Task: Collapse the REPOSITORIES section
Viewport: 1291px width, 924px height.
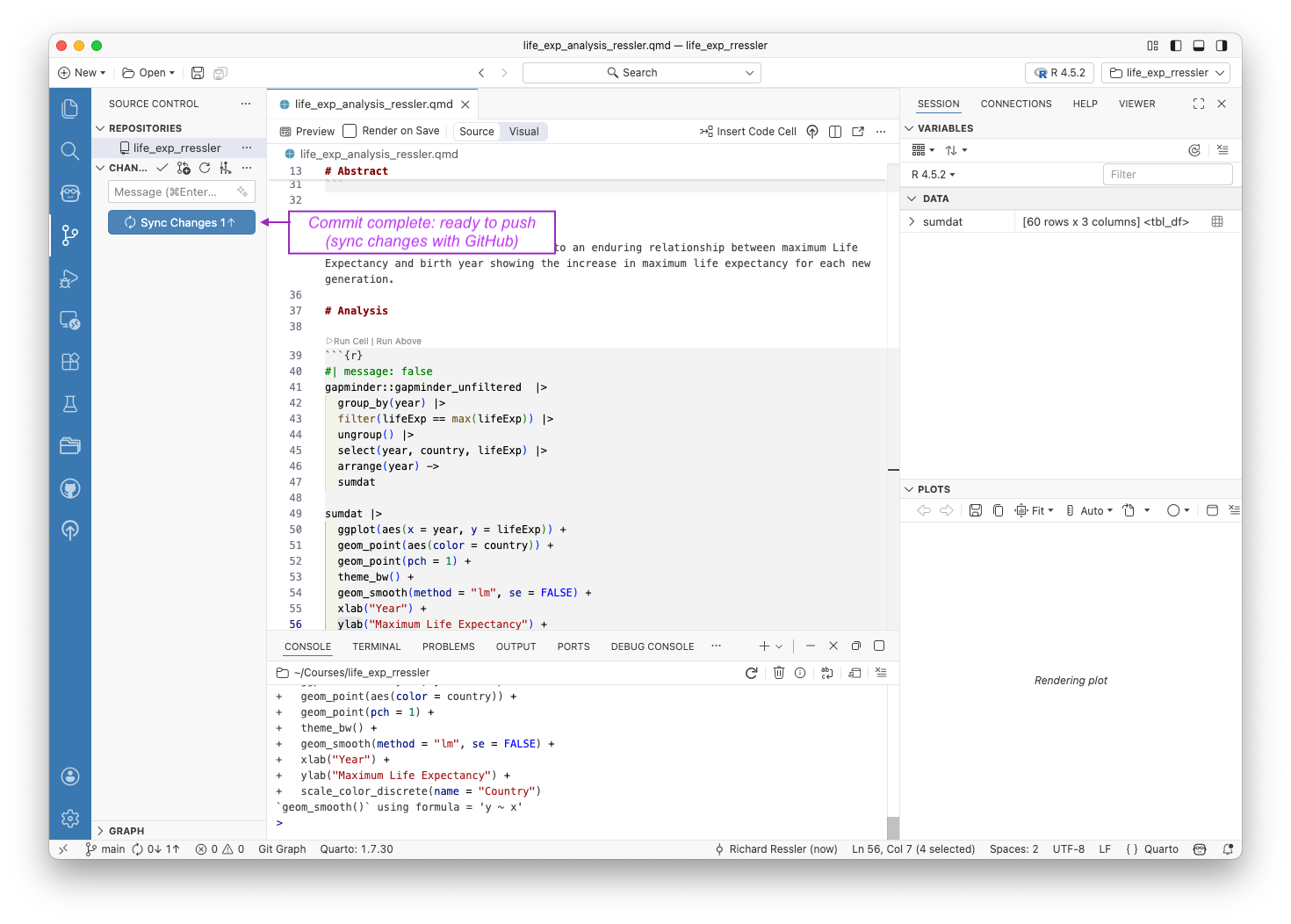Action: pyautogui.click(x=100, y=128)
